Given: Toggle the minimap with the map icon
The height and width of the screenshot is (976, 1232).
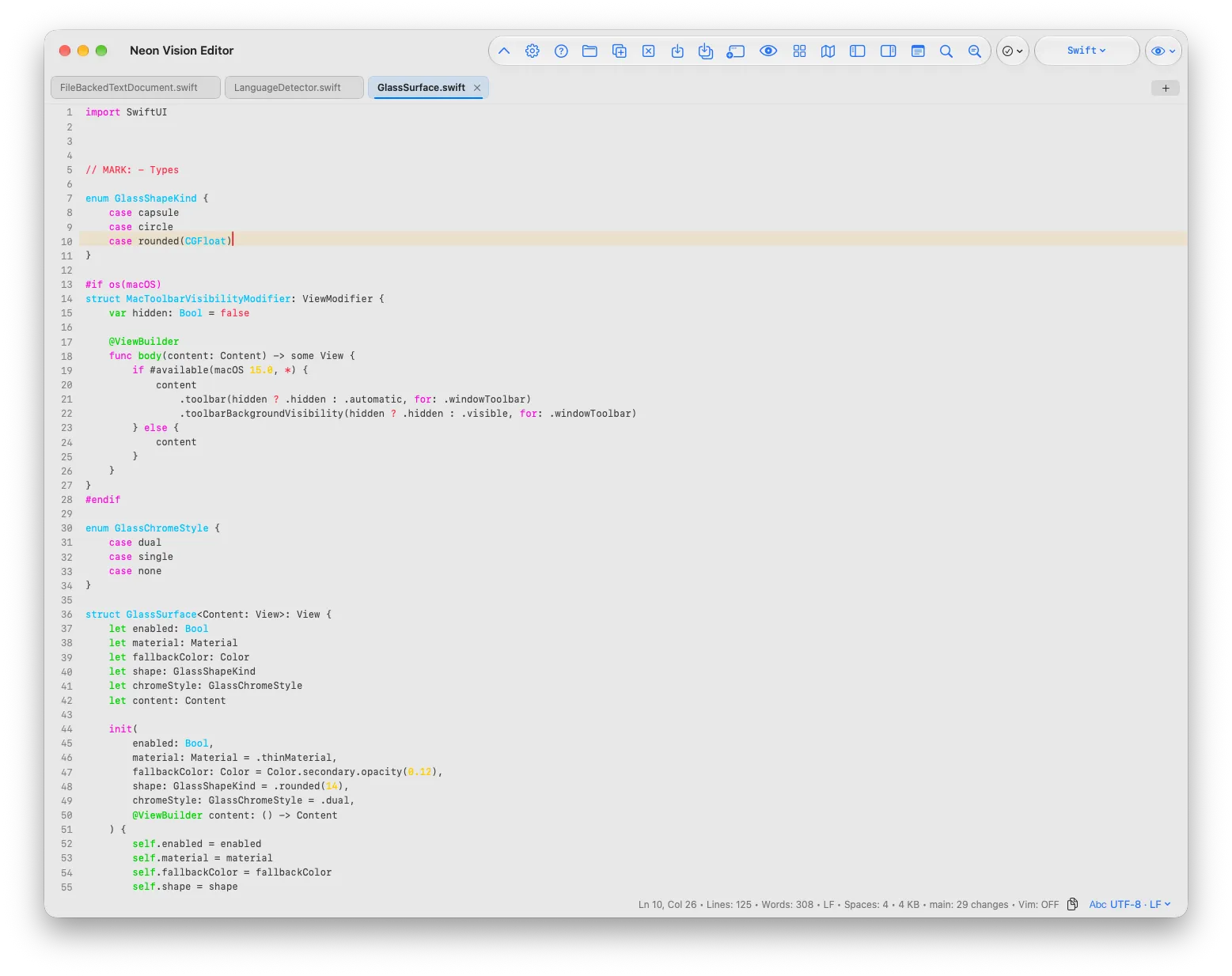Looking at the screenshot, I should point(828,51).
